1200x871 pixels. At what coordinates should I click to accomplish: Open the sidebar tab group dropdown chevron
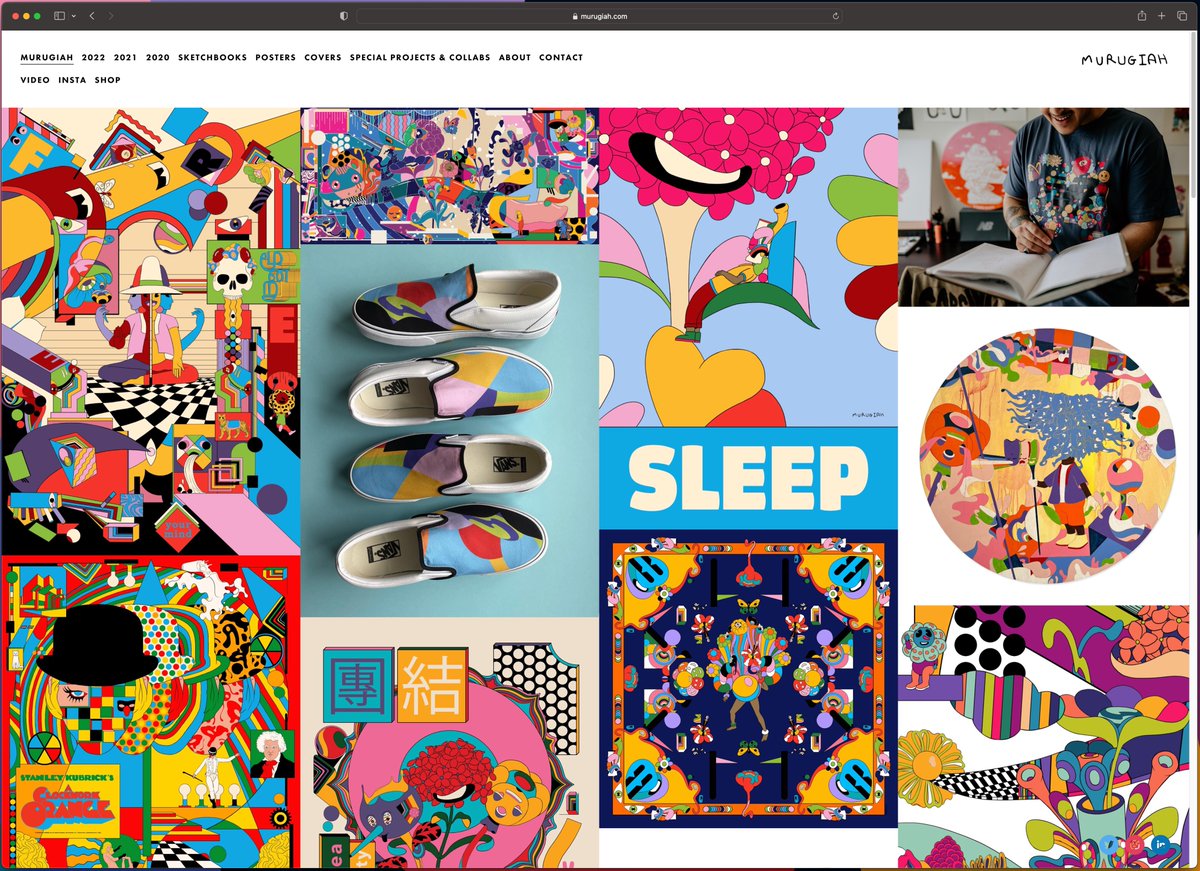coord(74,16)
